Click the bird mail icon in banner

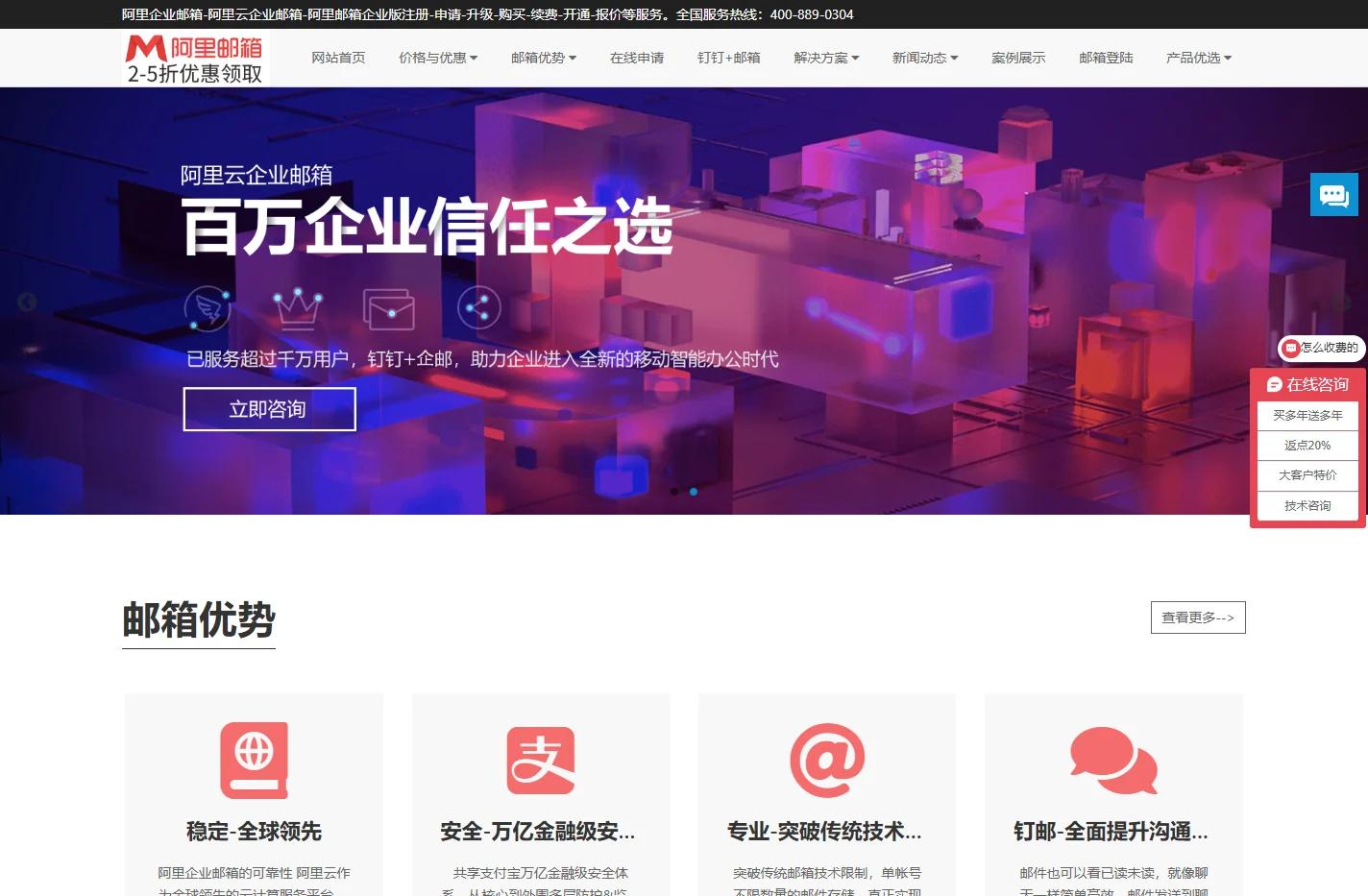click(208, 308)
